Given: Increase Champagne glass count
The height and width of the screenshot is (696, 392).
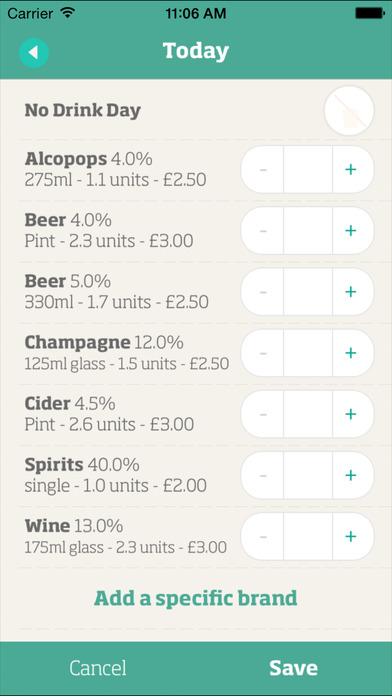Looking at the screenshot, I should coord(352,353).
